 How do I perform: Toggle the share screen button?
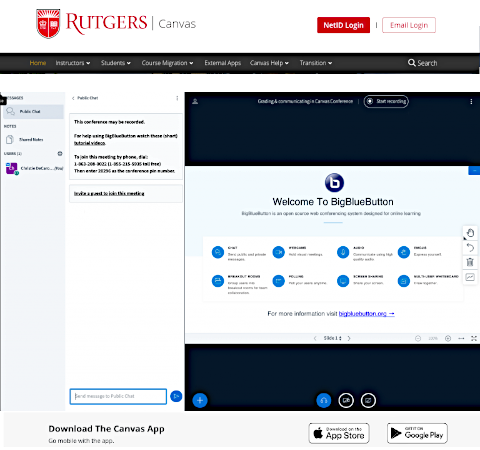[x=368, y=400]
